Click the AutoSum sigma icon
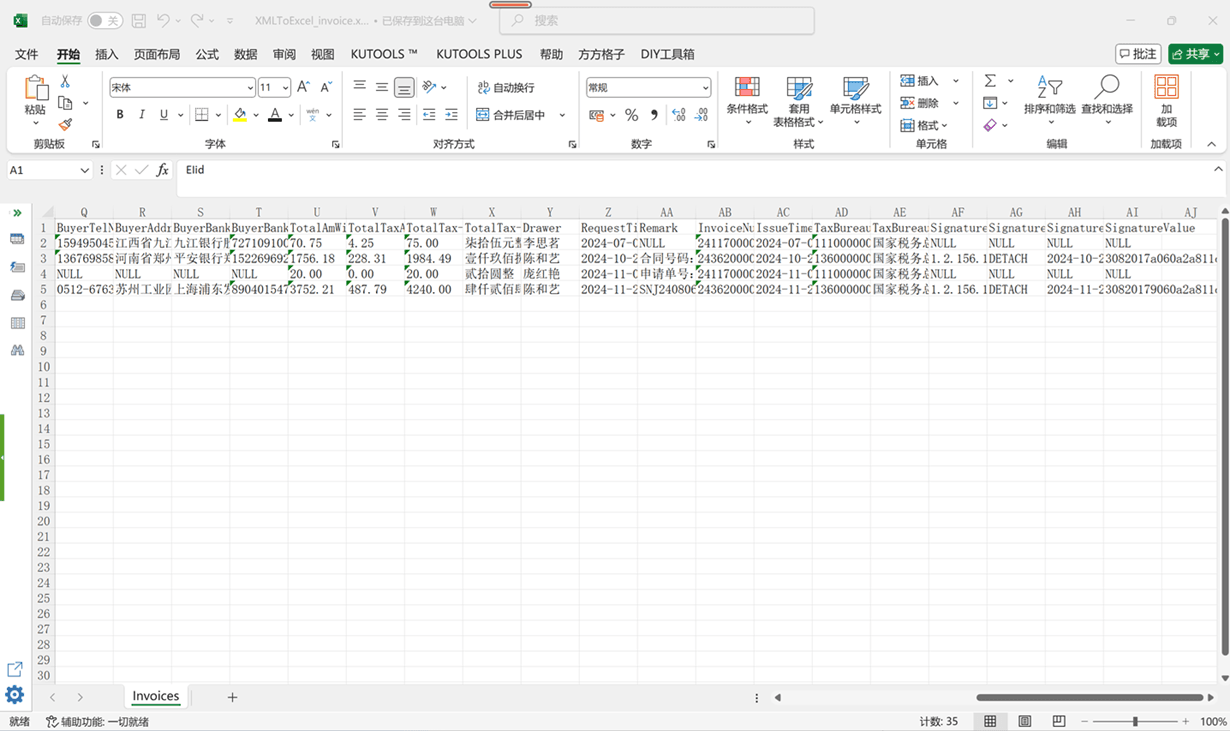The image size is (1230, 731). coord(991,81)
